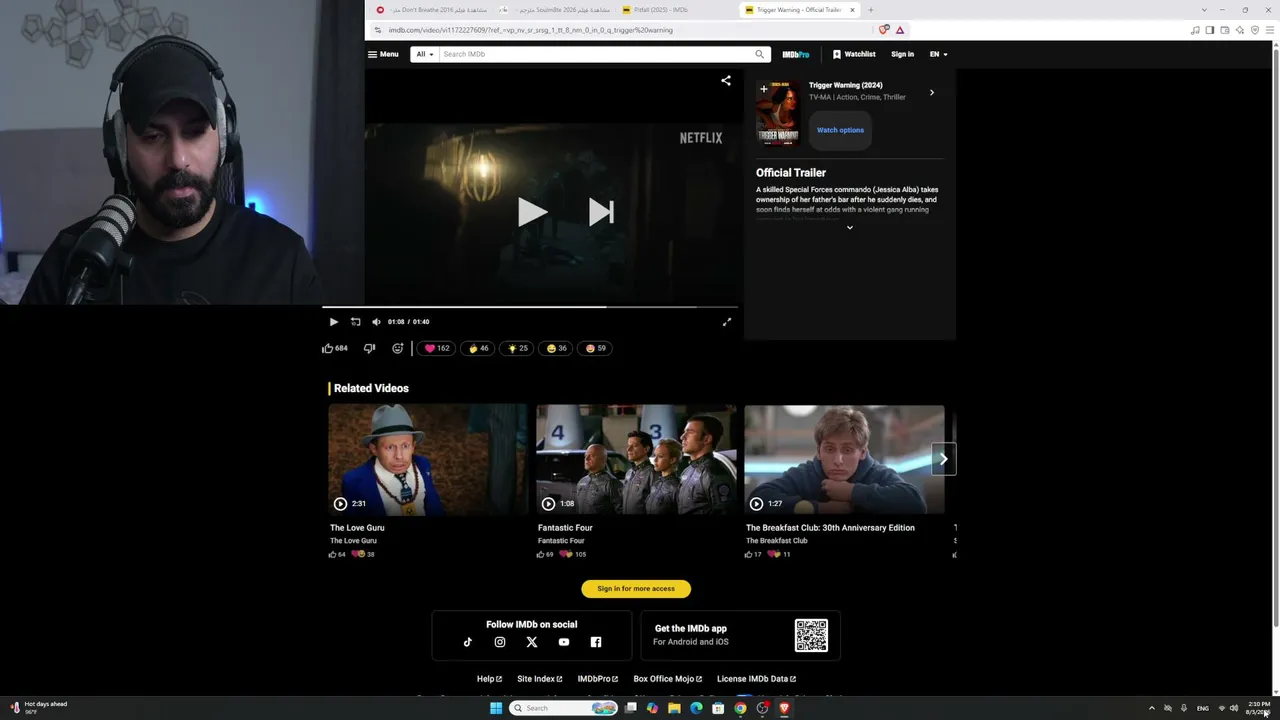Open IMDb's TikTok page
This screenshot has width=1280, height=720.
[x=468, y=642]
